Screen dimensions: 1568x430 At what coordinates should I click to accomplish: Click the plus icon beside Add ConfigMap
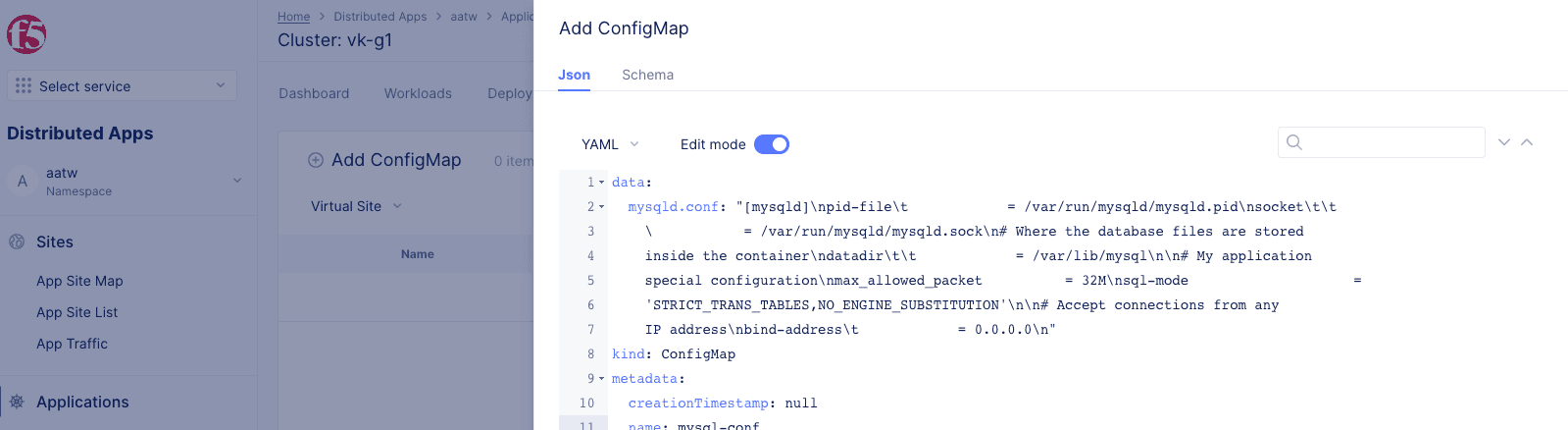(316, 160)
